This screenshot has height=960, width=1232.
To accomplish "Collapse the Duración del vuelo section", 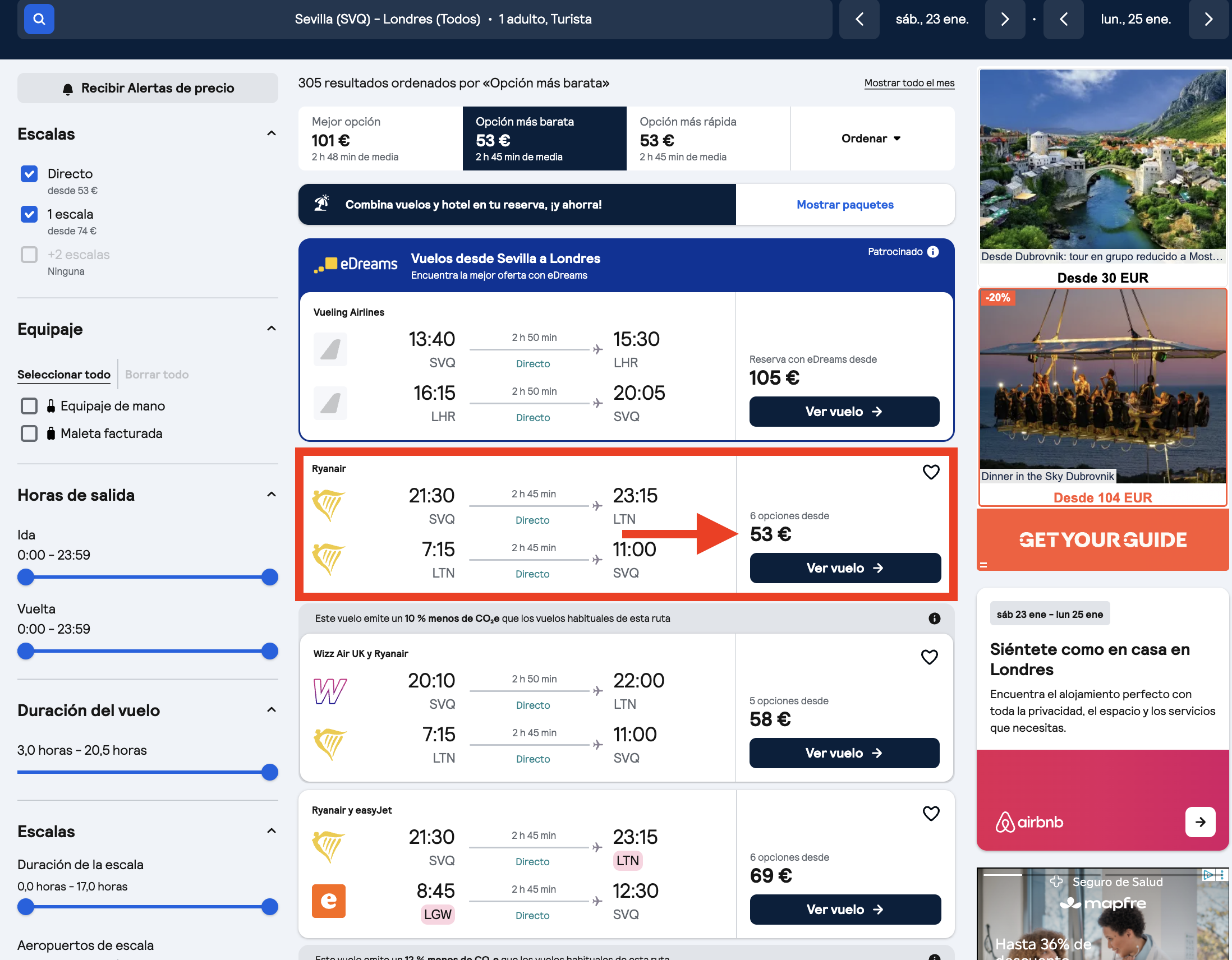I will pyautogui.click(x=272, y=710).
